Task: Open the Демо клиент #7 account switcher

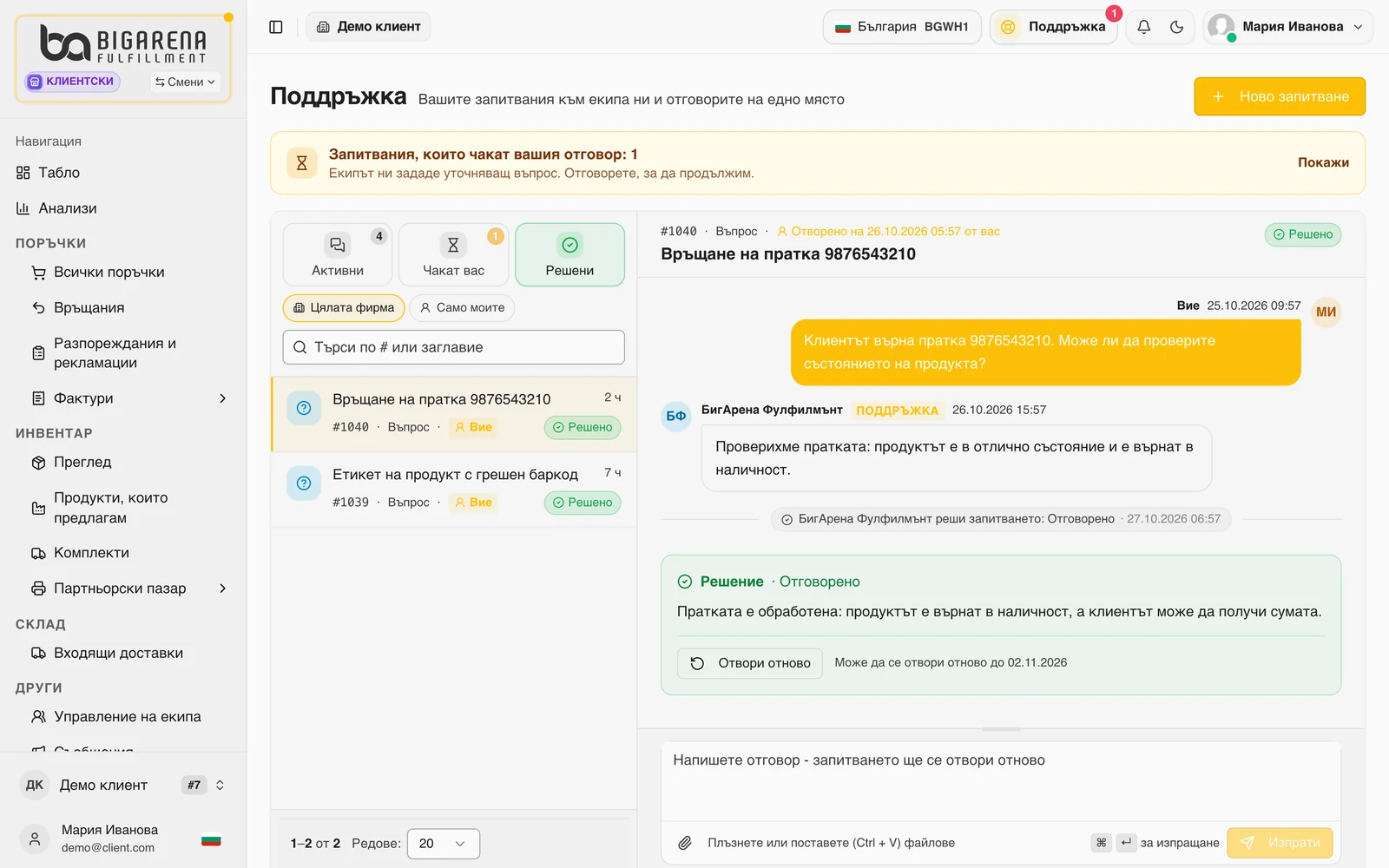Action: point(122,786)
